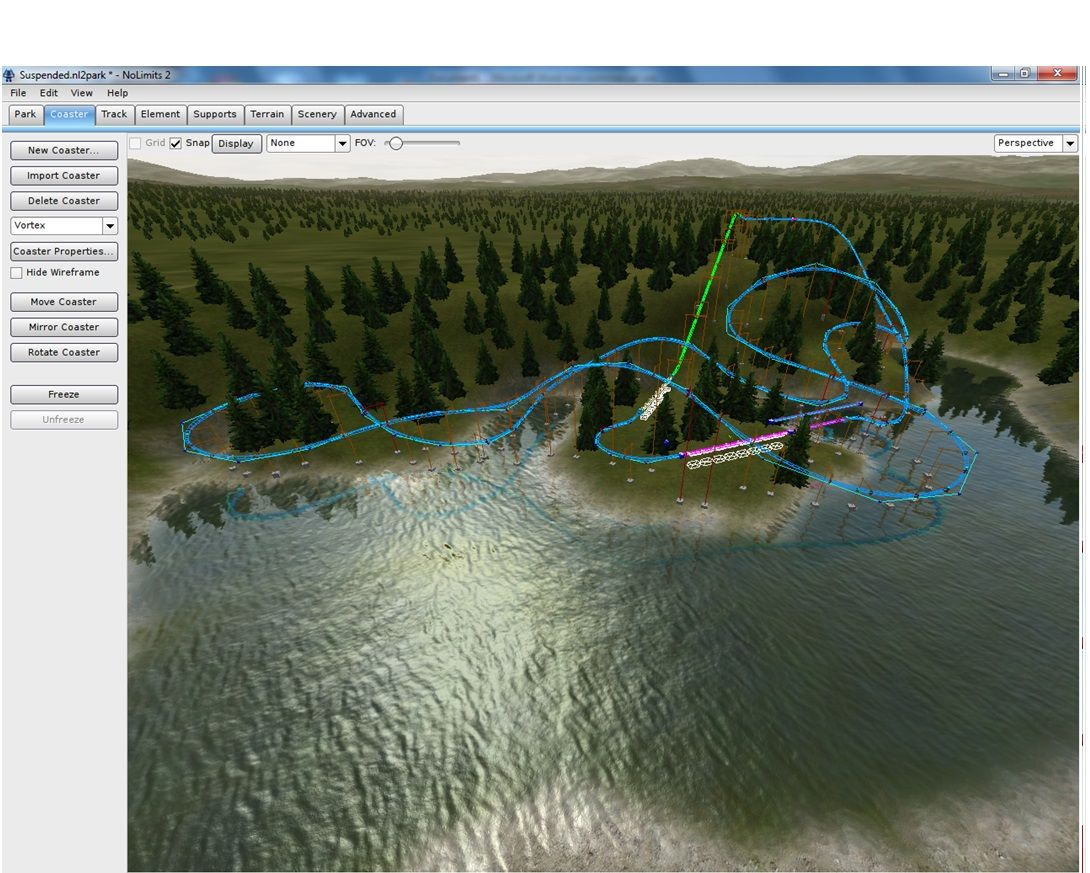
Task: Open the File menu
Action: coord(17,92)
